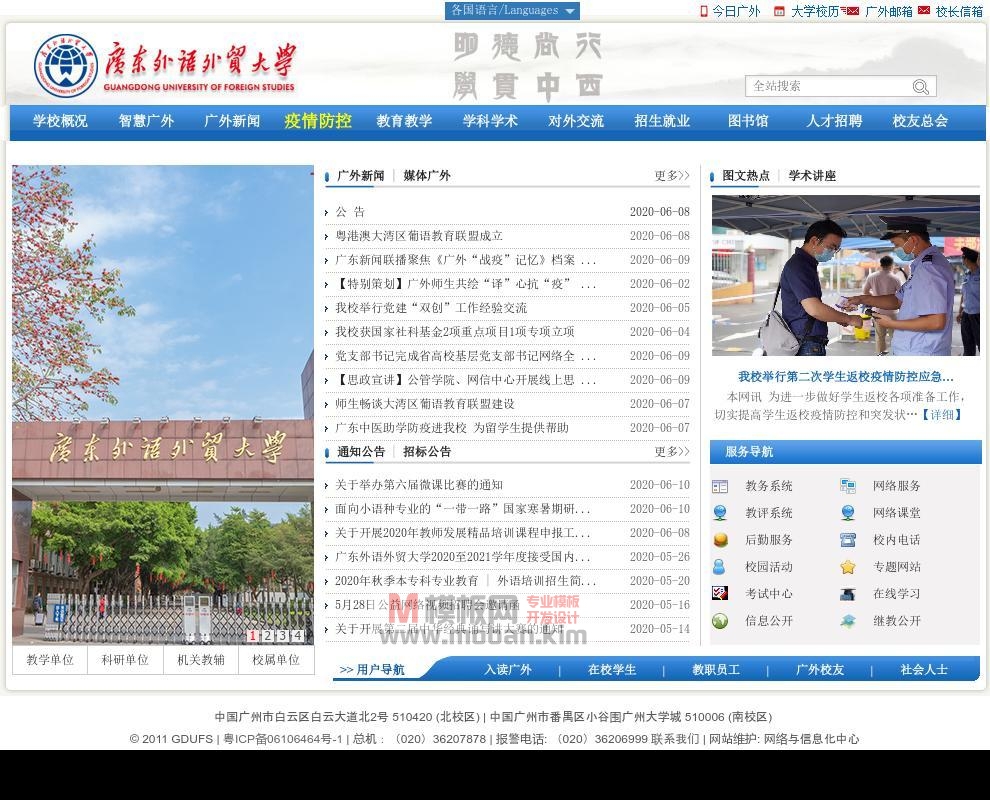This screenshot has height=800, width=990.
Task: Click 更多>> beside 通知公告
Action: pyautogui.click(x=672, y=451)
